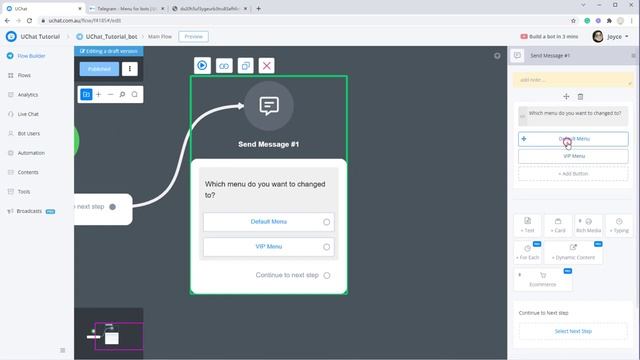Screen dimensions: 640x360
Task: Click UChat Tutorial workspace name
Action: 40,36
